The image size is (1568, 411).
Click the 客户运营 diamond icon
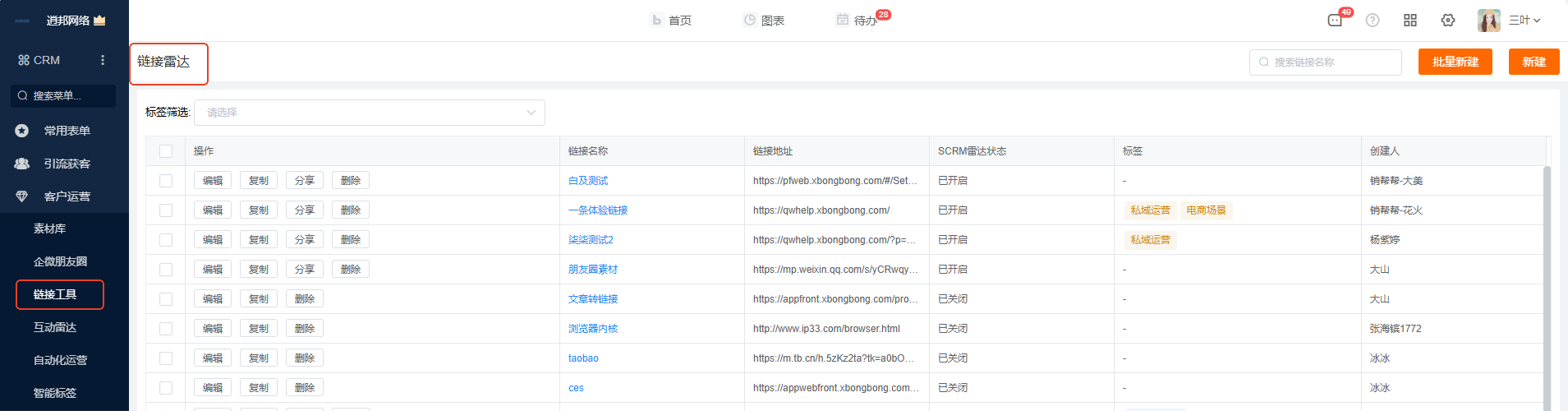coord(22,196)
